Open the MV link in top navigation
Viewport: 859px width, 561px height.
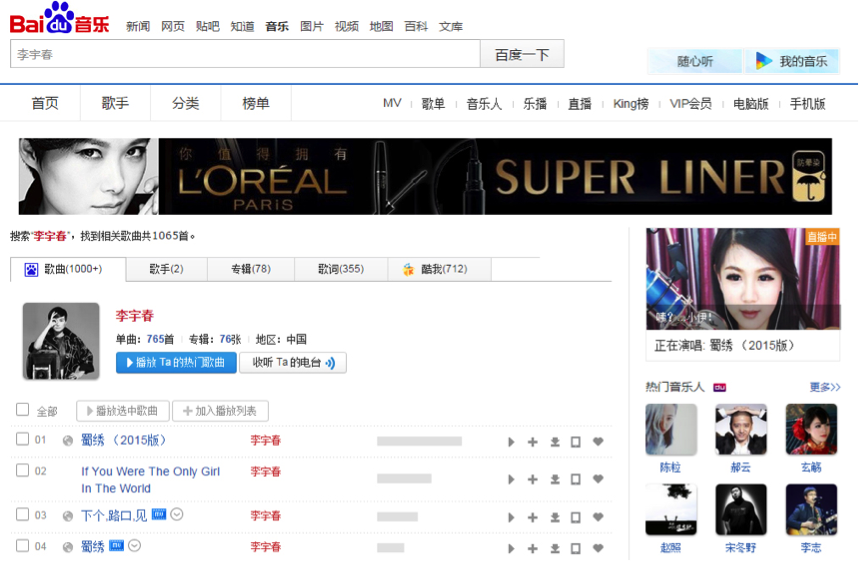click(392, 103)
